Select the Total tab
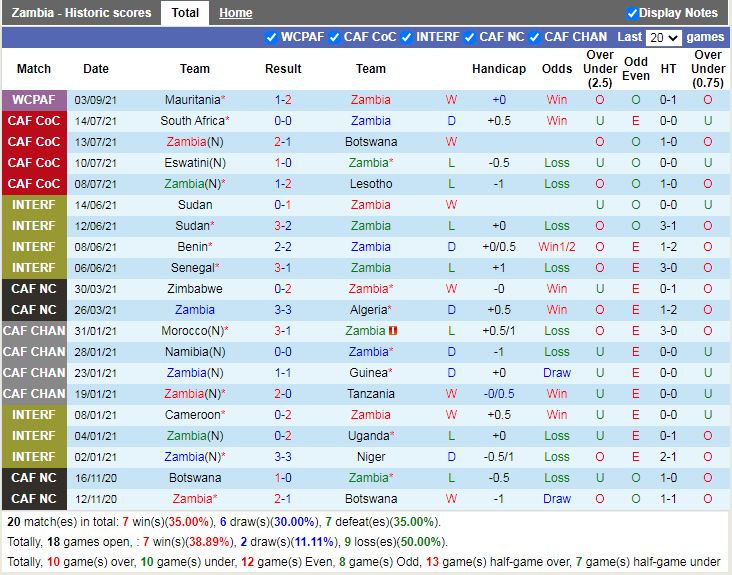This screenshot has height=575, width=732. click(x=184, y=13)
